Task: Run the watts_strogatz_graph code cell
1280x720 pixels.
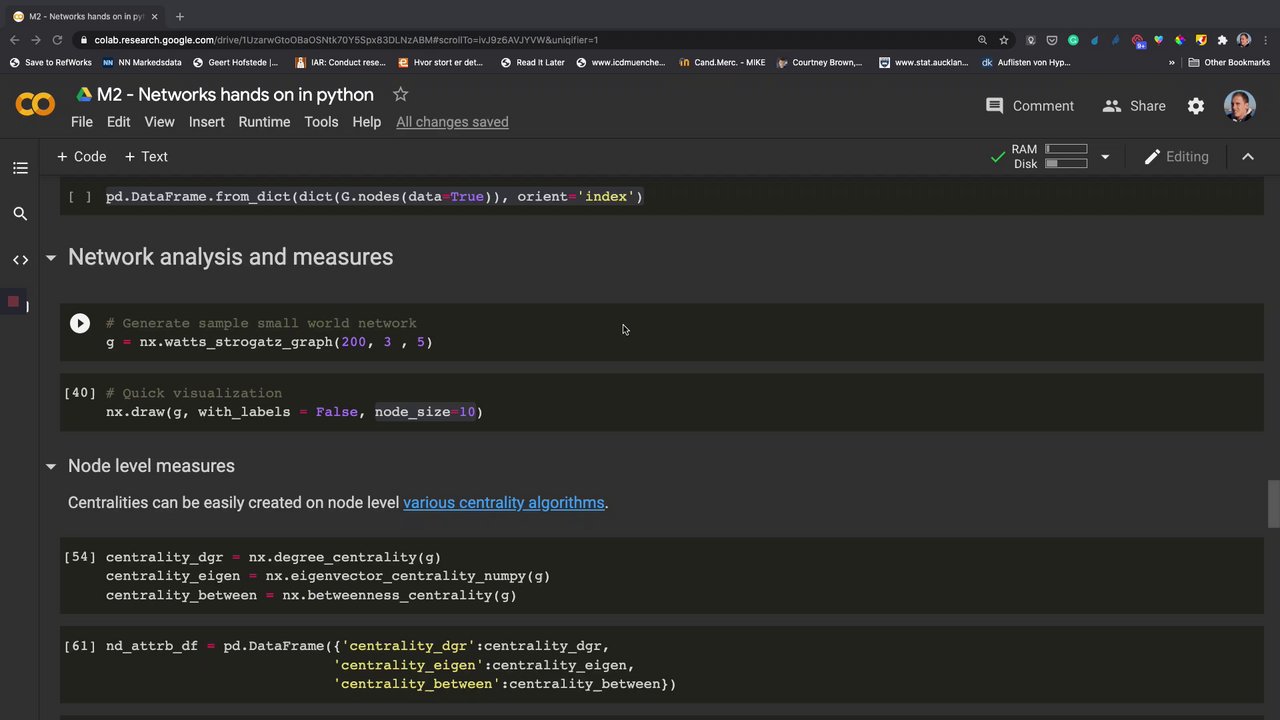Action: tap(80, 323)
